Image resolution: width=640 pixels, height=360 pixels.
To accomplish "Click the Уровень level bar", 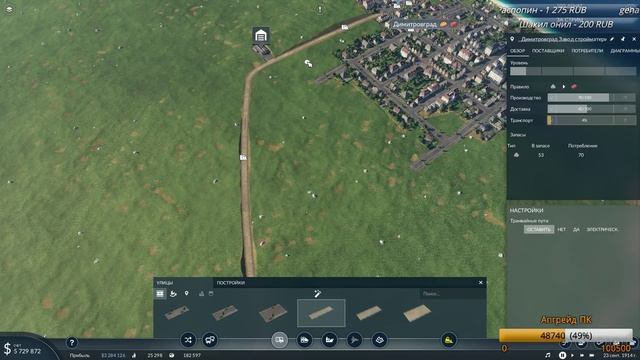I will point(573,71).
